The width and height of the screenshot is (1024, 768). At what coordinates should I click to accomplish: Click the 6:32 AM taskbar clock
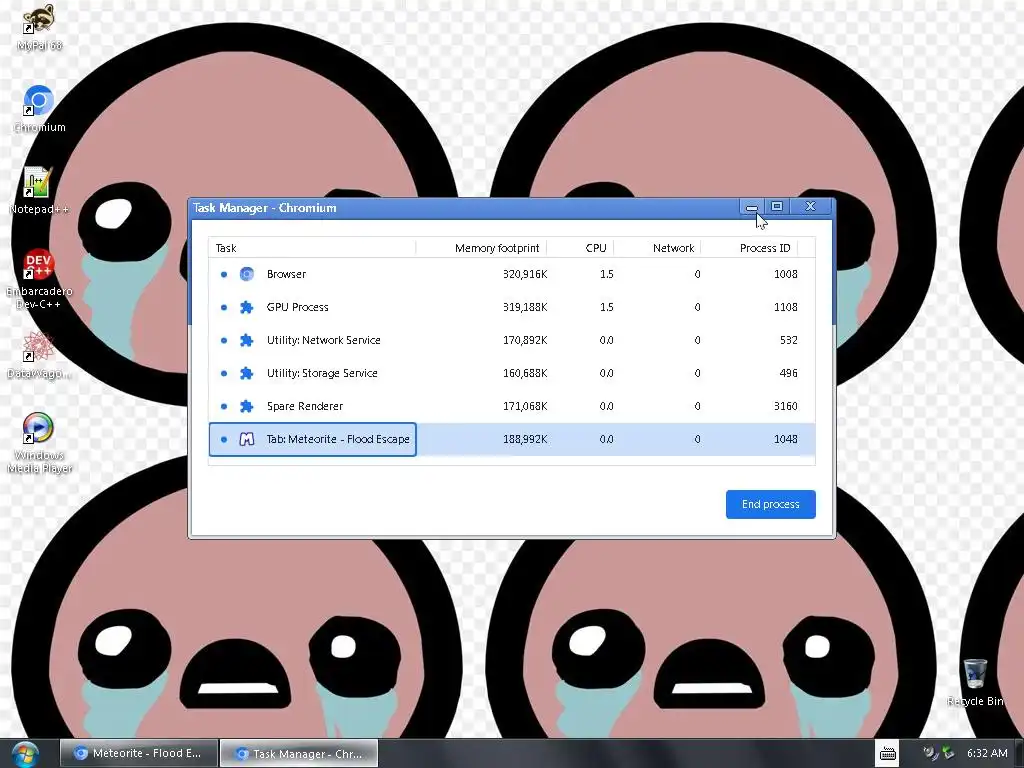tap(987, 753)
